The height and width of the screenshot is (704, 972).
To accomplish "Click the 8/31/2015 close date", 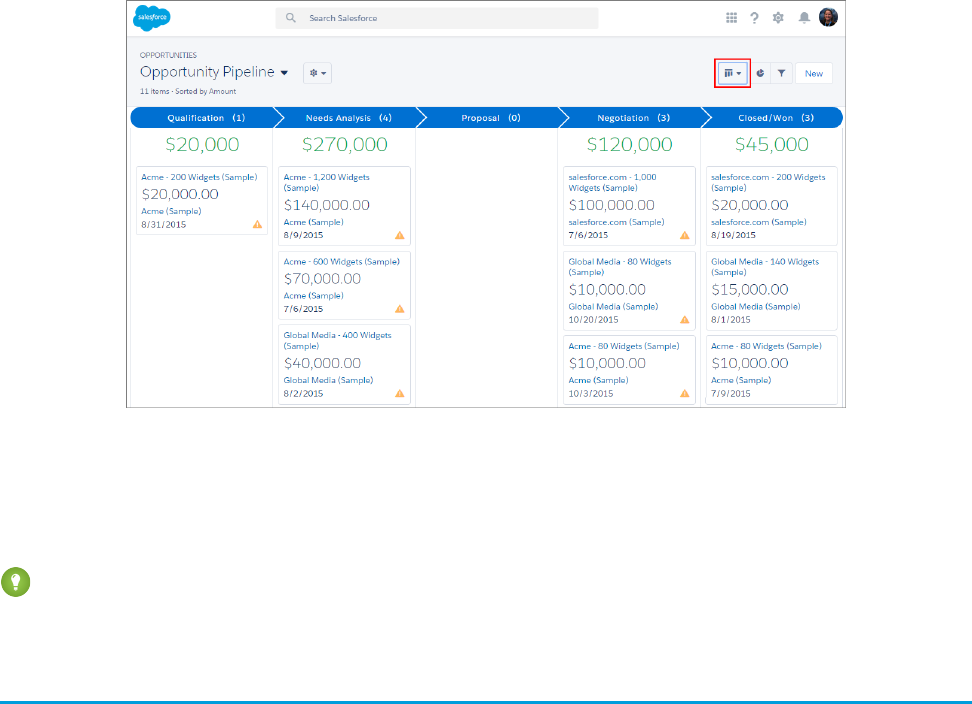I will point(164,224).
